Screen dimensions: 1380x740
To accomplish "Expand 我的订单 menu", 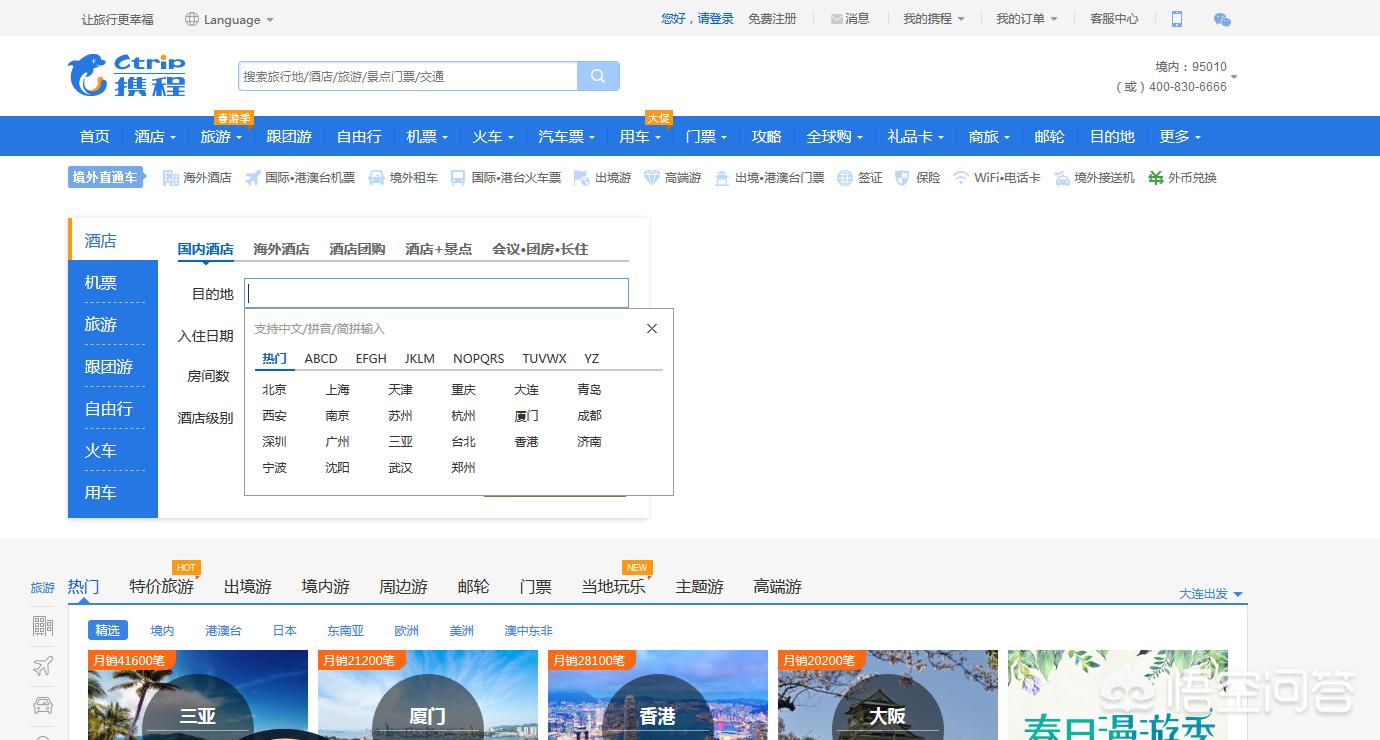I will (x=1027, y=19).
